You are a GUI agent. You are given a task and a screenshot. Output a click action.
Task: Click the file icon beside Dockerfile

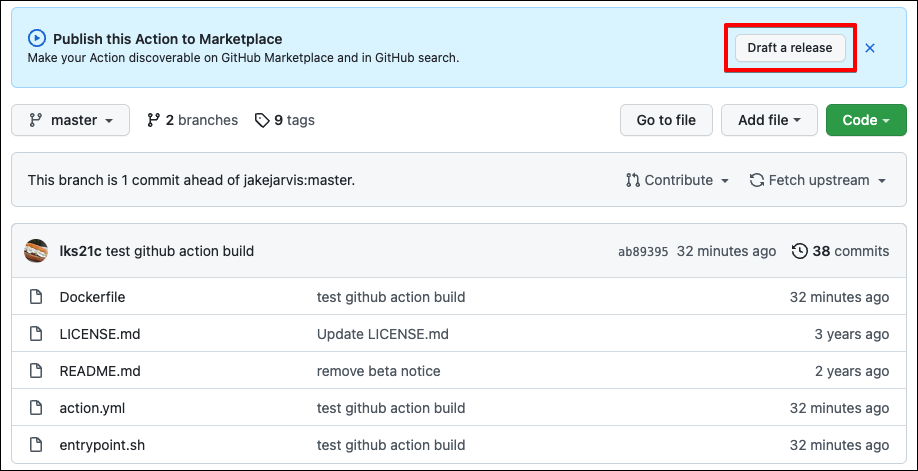(x=36, y=297)
